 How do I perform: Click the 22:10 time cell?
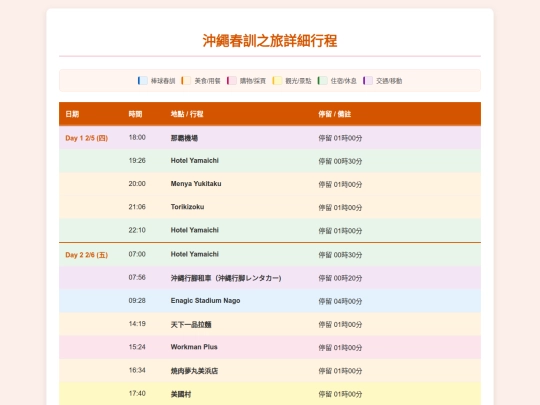137,230
